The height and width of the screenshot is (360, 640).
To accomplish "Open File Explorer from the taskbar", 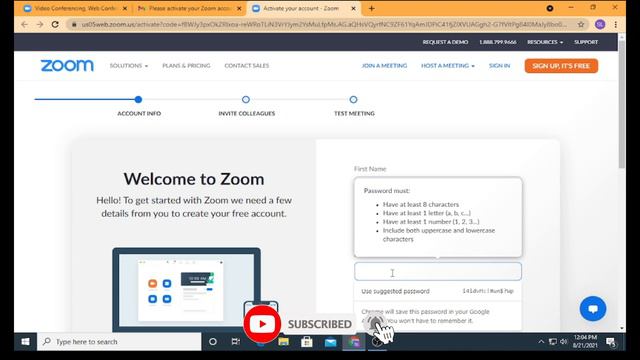I will pos(283,342).
